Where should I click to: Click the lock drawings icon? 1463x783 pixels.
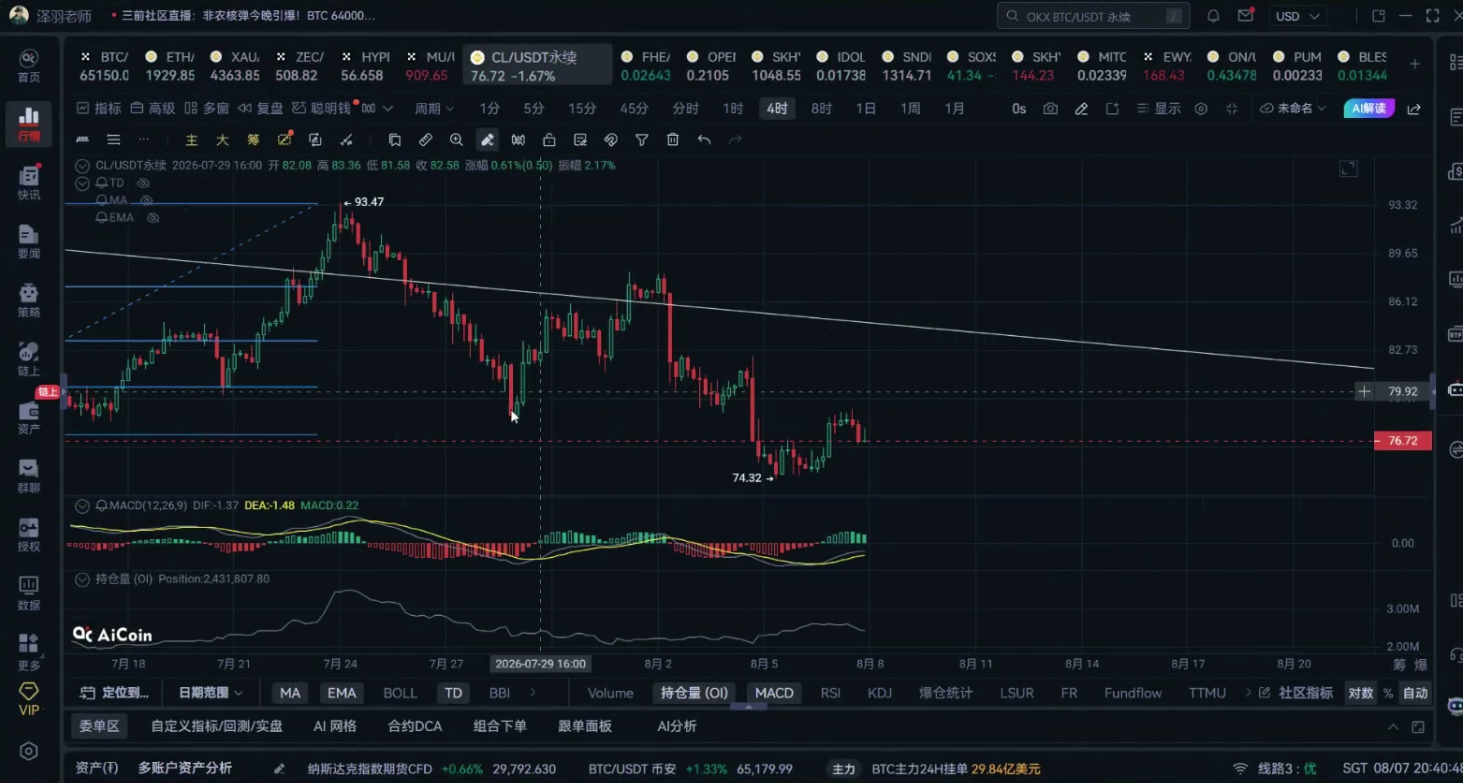click(x=549, y=140)
